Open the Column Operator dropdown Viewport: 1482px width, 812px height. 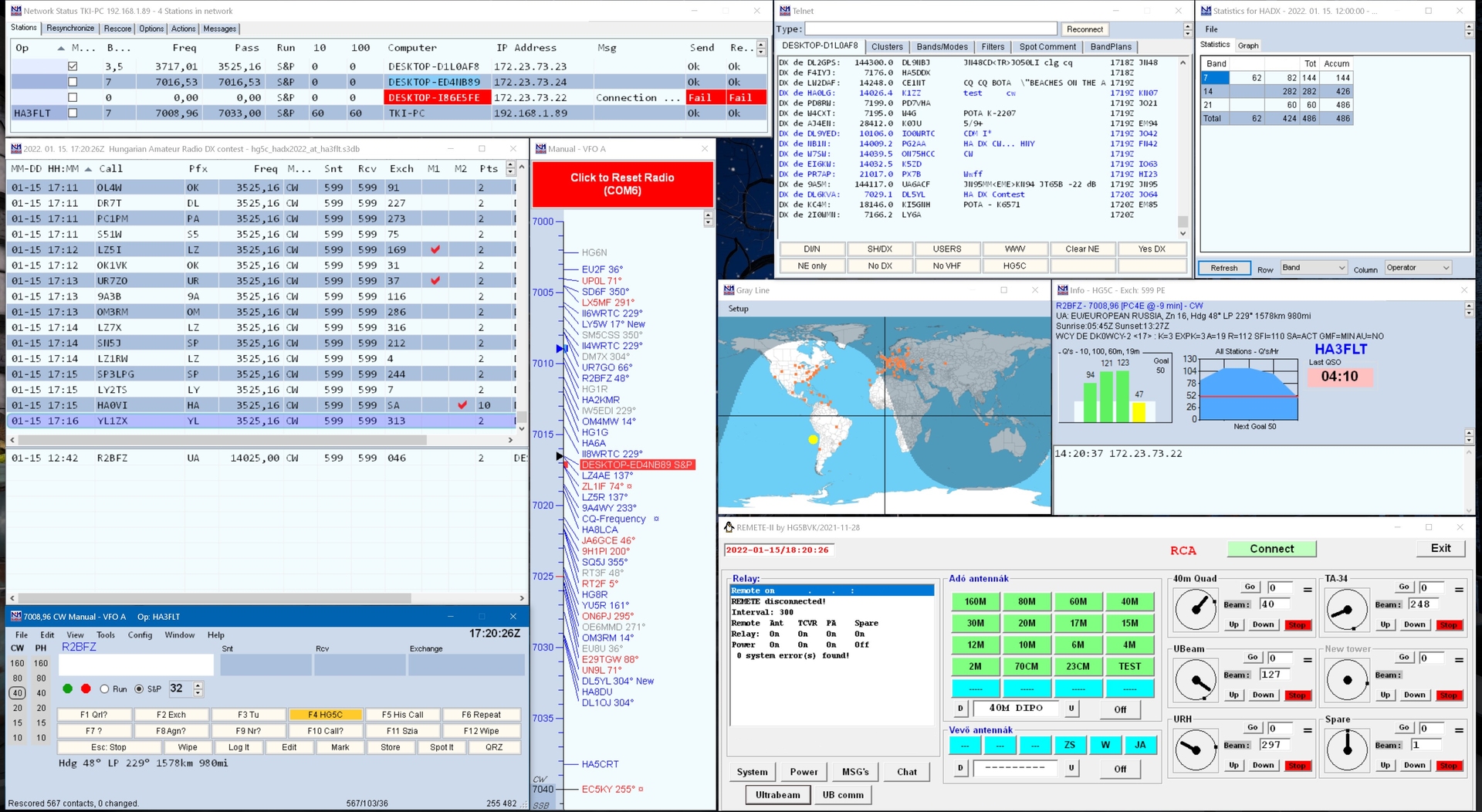tap(1418, 268)
